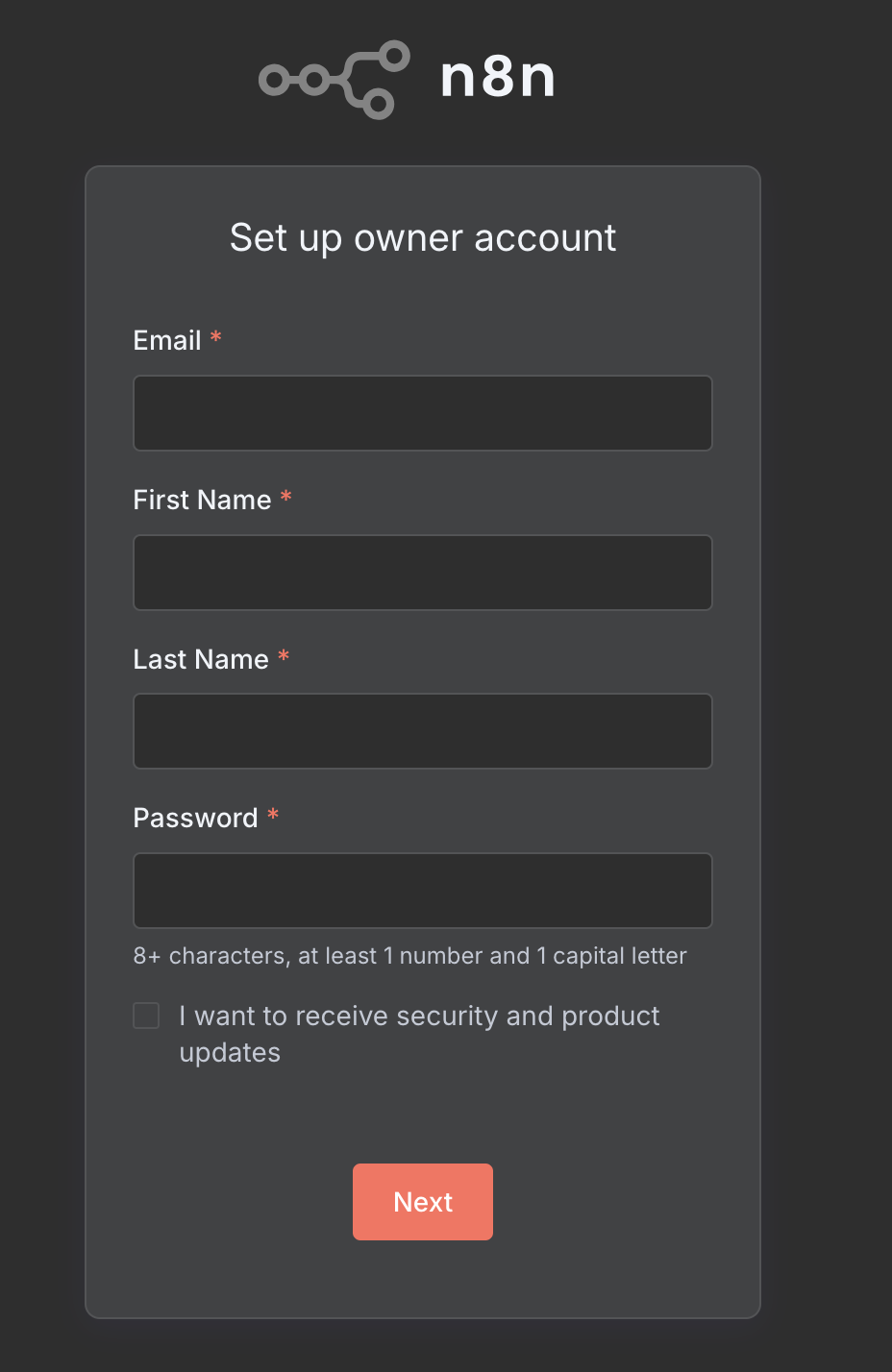Click the Last Name label
The image size is (892, 1372).
pos(201,660)
